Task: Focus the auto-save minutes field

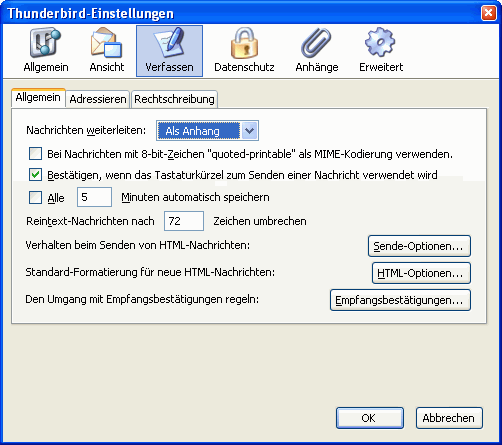Action: 94,197
